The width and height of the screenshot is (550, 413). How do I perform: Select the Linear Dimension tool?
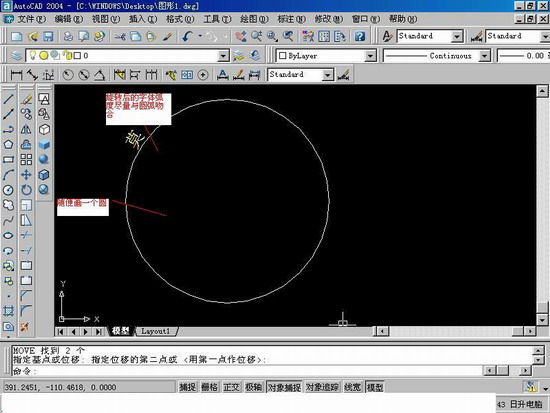point(16,75)
